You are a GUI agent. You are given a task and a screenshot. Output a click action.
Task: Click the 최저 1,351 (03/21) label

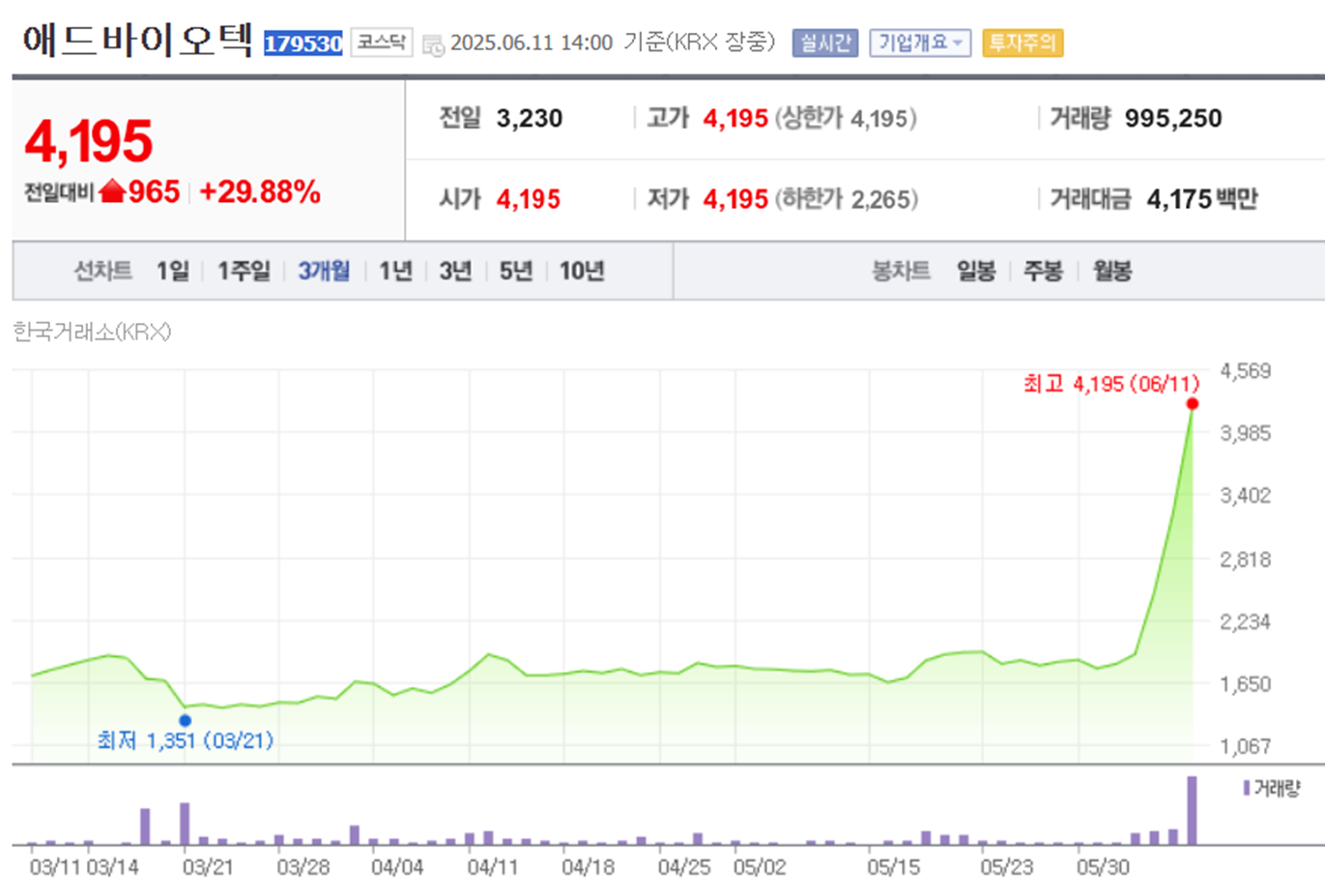pos(186,740)
